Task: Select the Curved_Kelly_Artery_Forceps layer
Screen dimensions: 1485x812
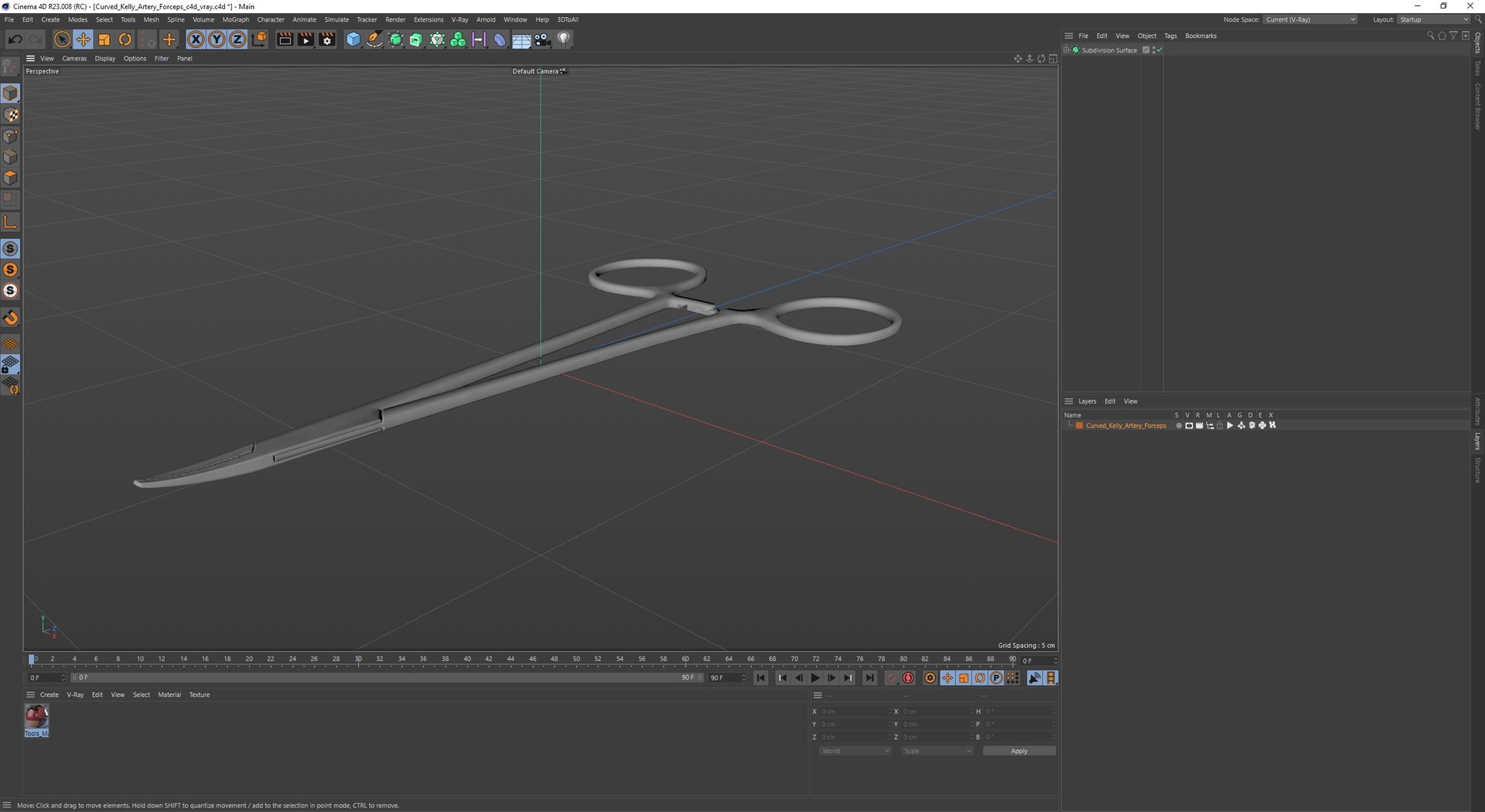Action: tap(1125, 425)
